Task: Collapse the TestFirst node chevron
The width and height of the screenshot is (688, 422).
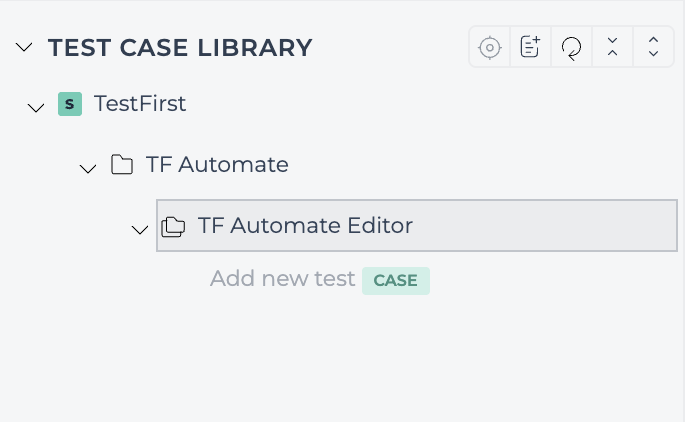Action: point(36,107)
